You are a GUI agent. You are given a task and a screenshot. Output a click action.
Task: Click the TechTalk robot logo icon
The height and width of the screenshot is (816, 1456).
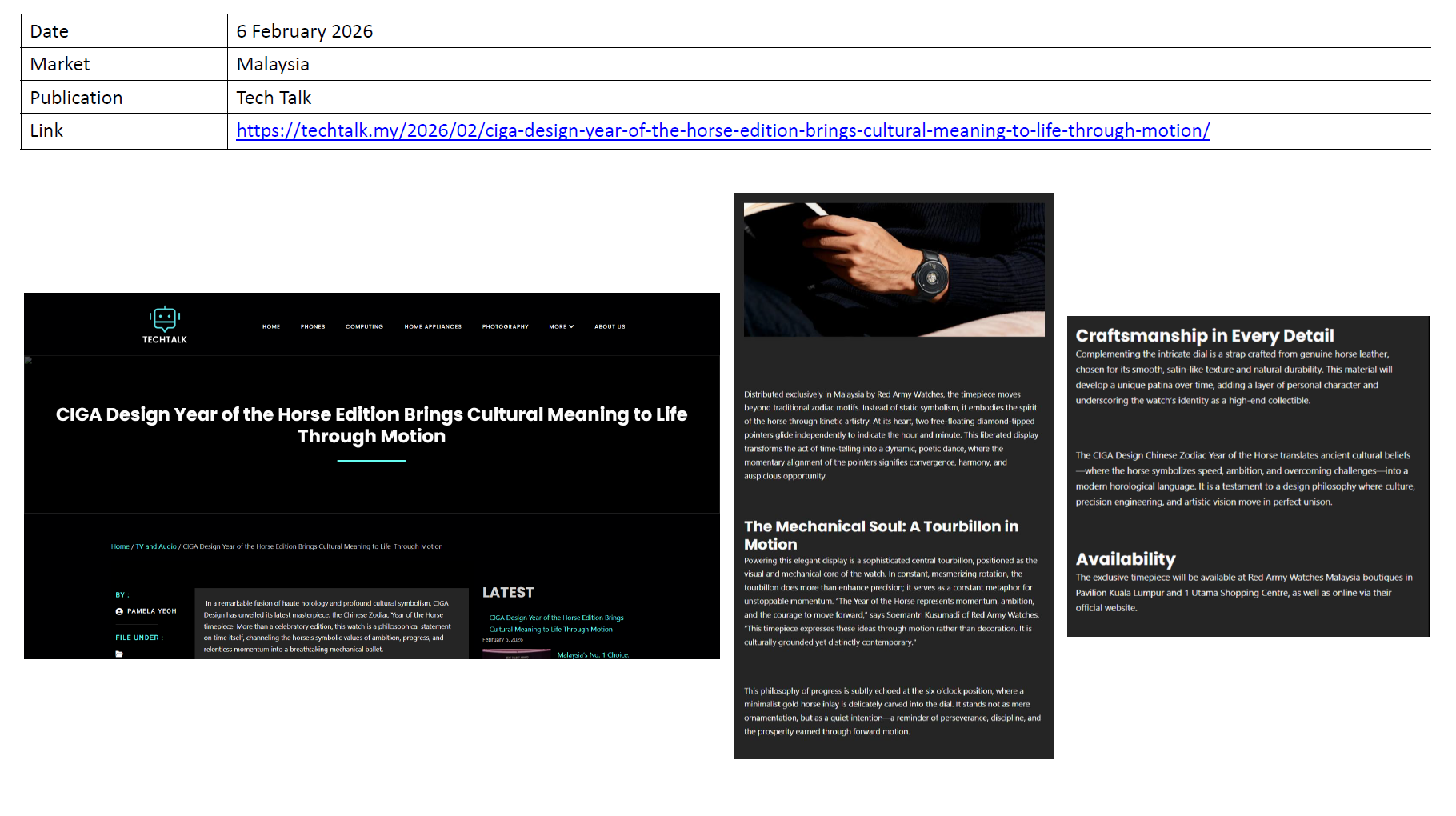click(165, 318)
